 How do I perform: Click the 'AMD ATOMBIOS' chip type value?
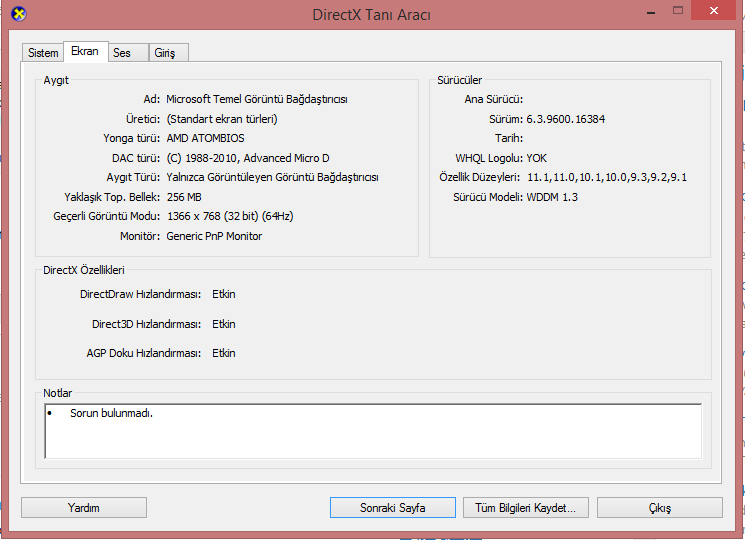[205, 138]
